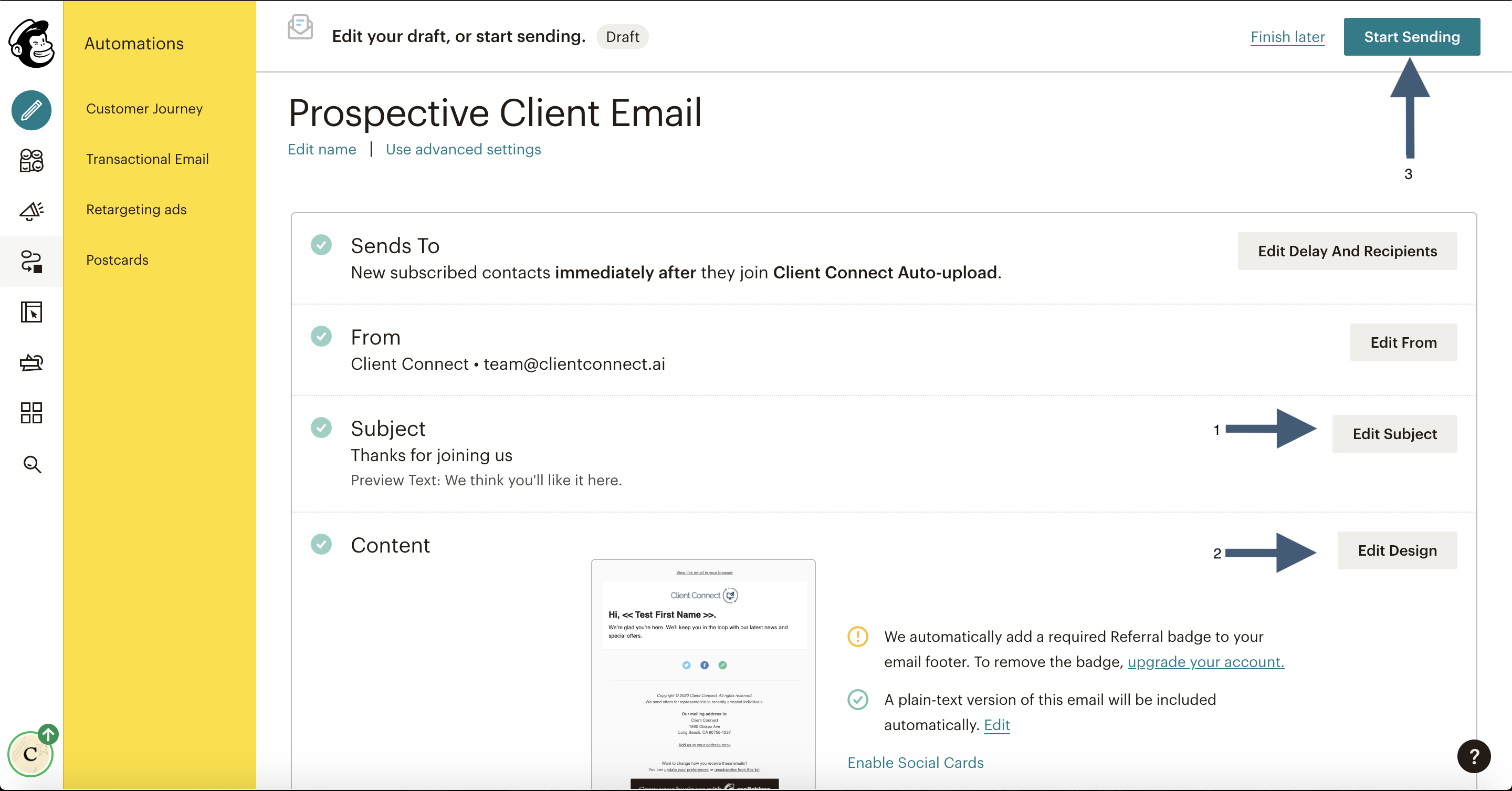Open the Campaigns megaphone icon

point(31,211)
